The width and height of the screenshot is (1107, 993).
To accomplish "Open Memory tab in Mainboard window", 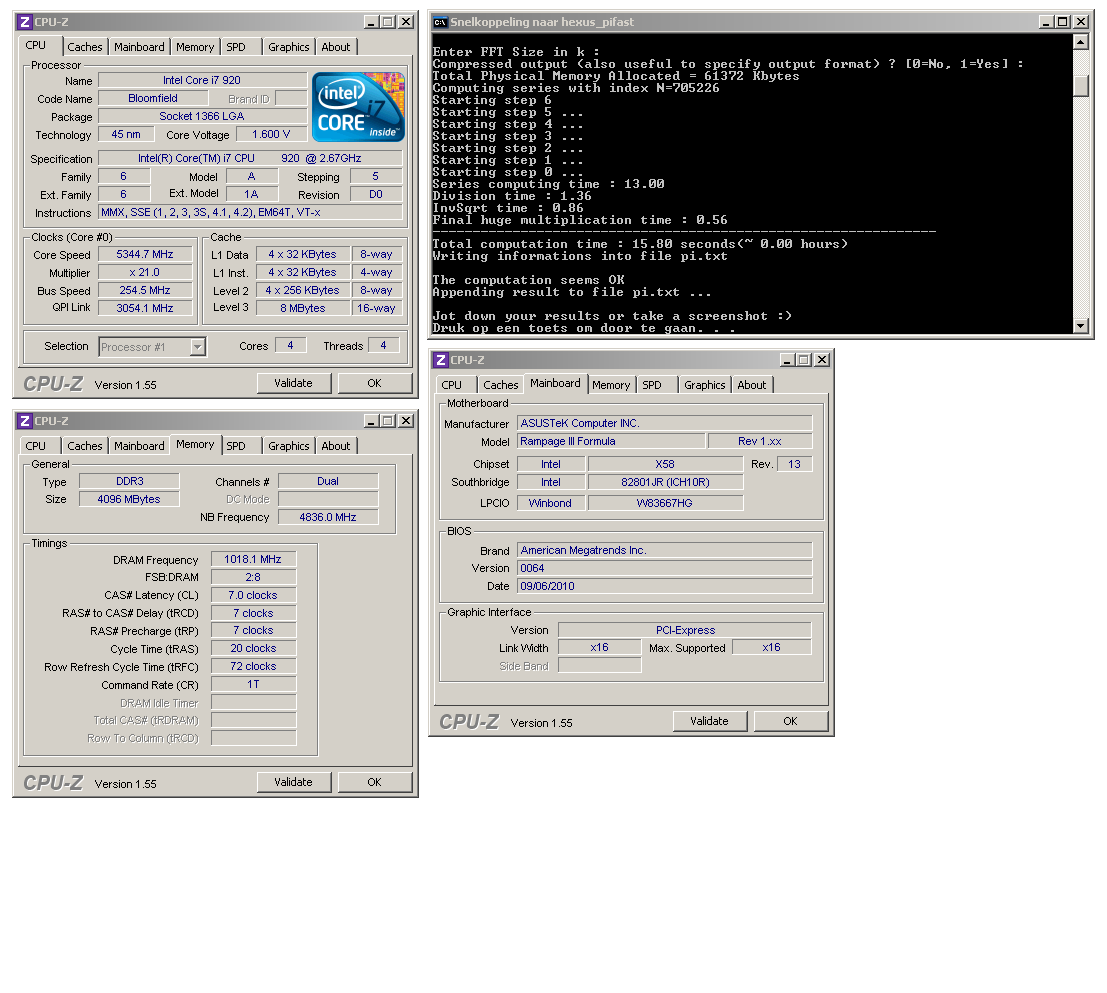I will [611, 385].
